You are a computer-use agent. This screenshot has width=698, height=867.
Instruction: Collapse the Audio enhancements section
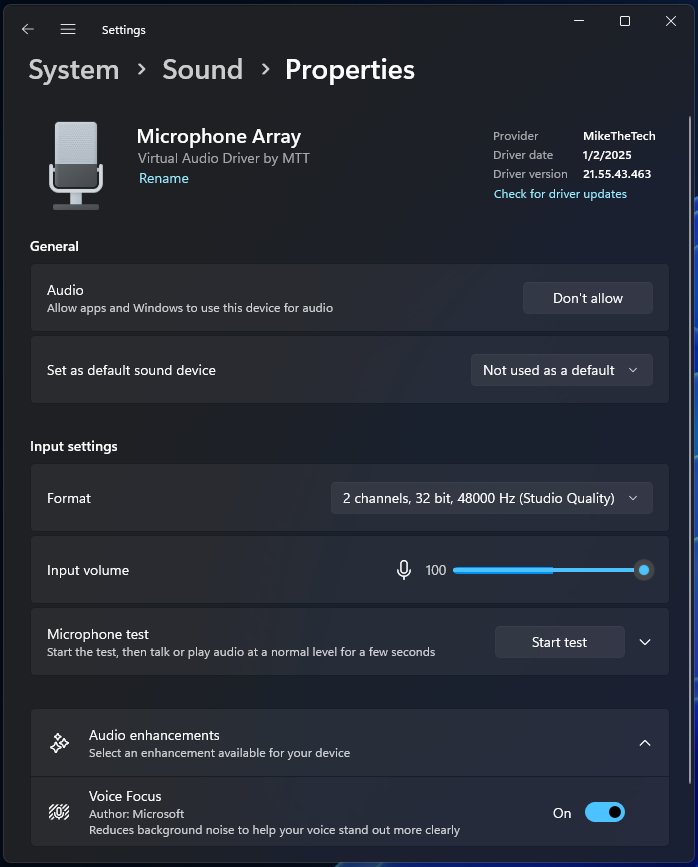pos(645,743)
